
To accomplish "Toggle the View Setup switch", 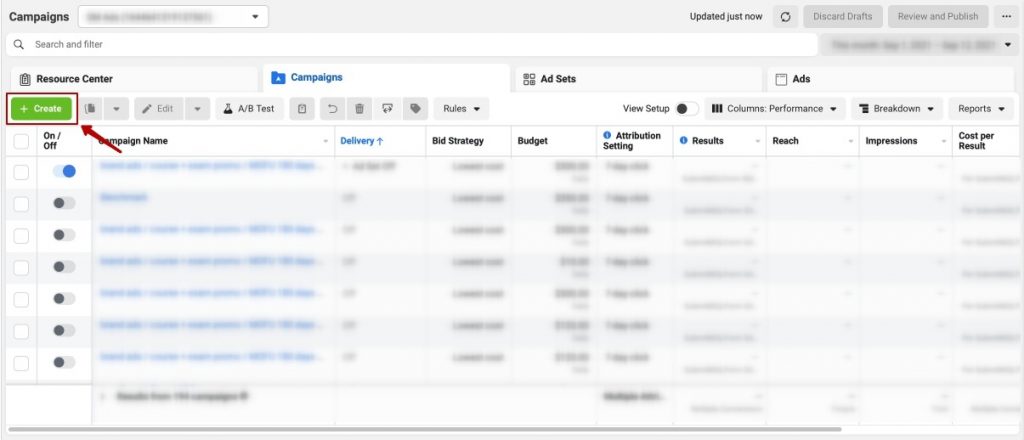I will point(686,108).
